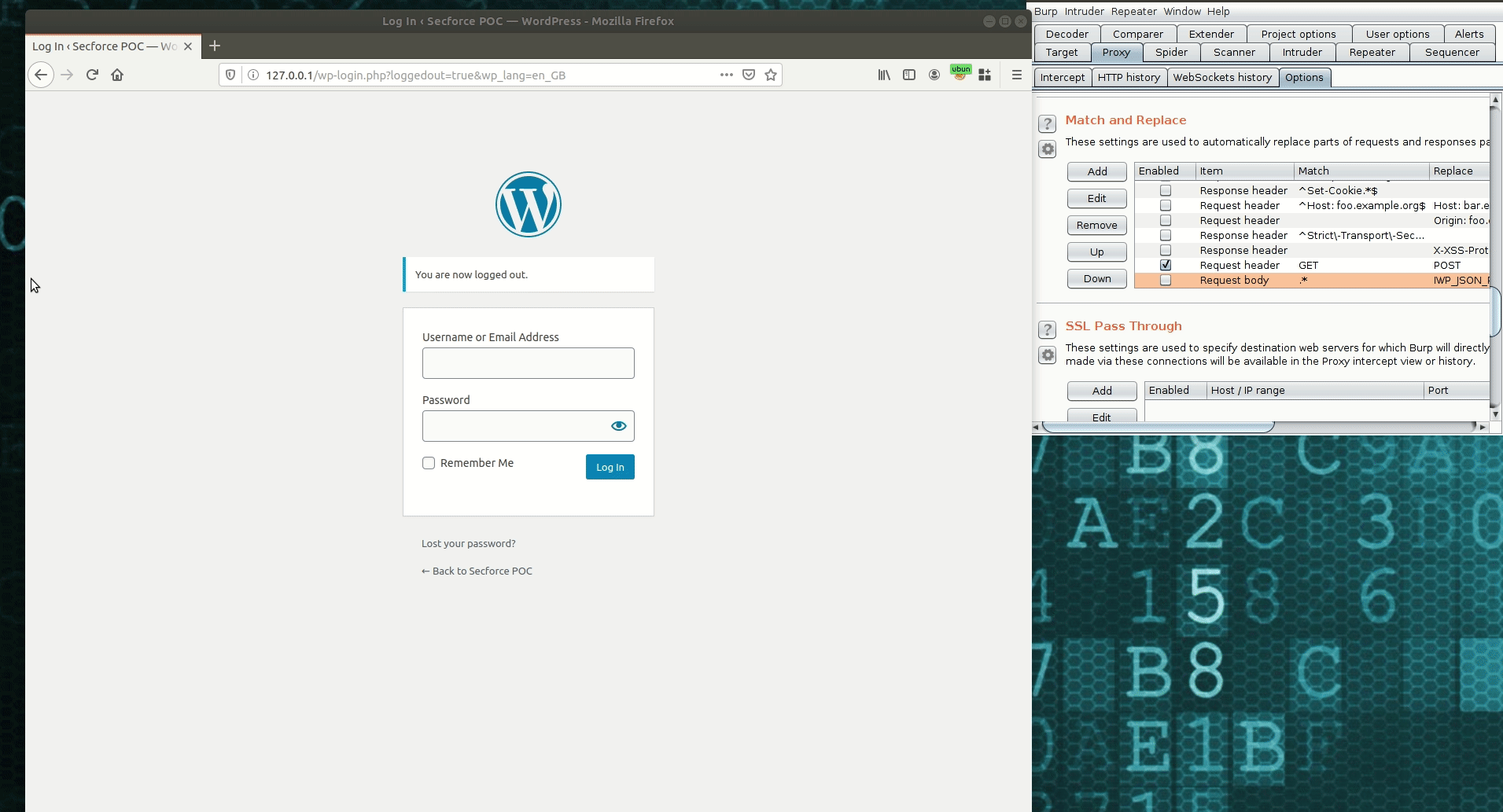1503x812 pixels.
Task: Open a new Firefox tab
Action: [x=215, y=46]
